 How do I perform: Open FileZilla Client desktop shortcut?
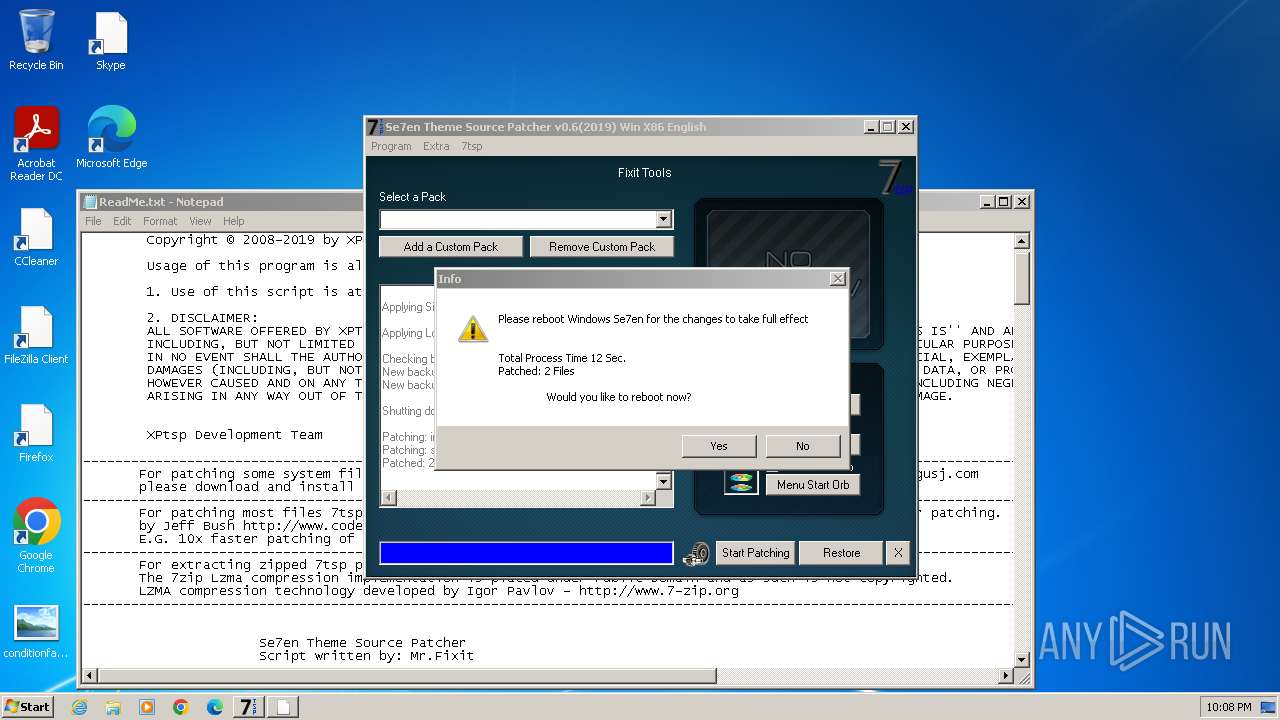pos(36,335)
